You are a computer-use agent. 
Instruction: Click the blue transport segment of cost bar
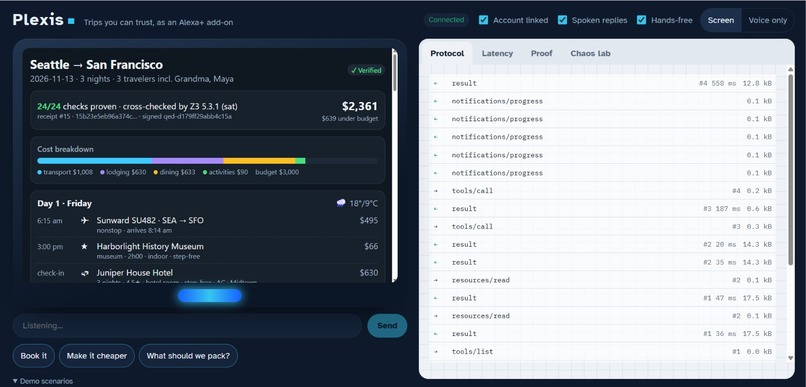(95, 161)
